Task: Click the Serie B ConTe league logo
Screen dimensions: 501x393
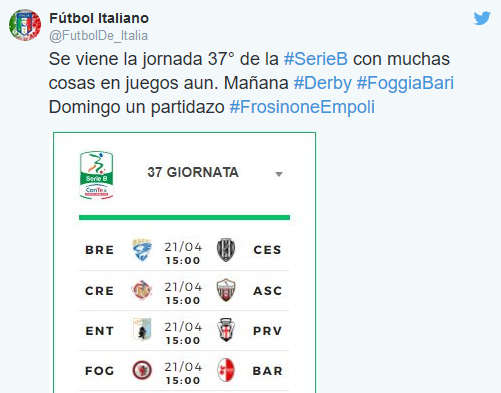Action: pyautogui.click(x=96, y=175)
